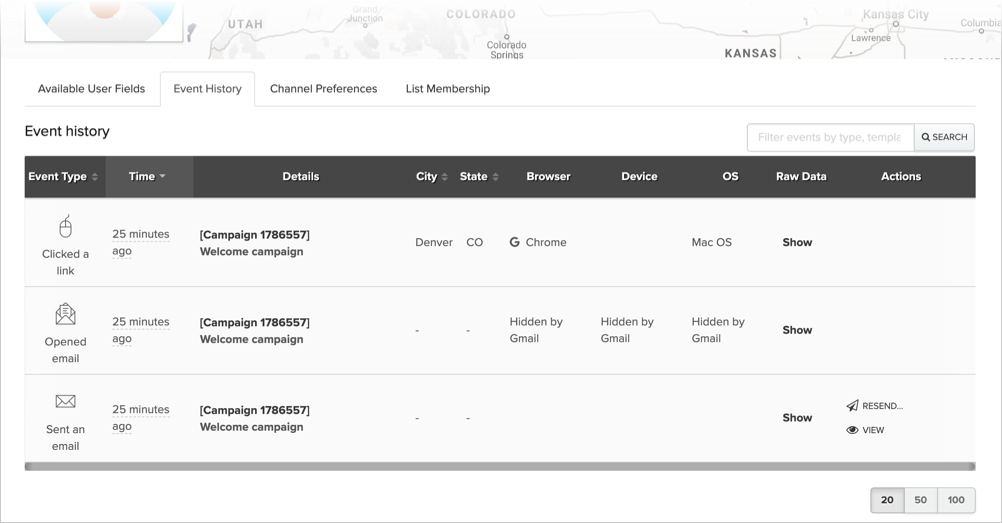
Task: Set page size to 50 events
Action: (x=920, y=500)
